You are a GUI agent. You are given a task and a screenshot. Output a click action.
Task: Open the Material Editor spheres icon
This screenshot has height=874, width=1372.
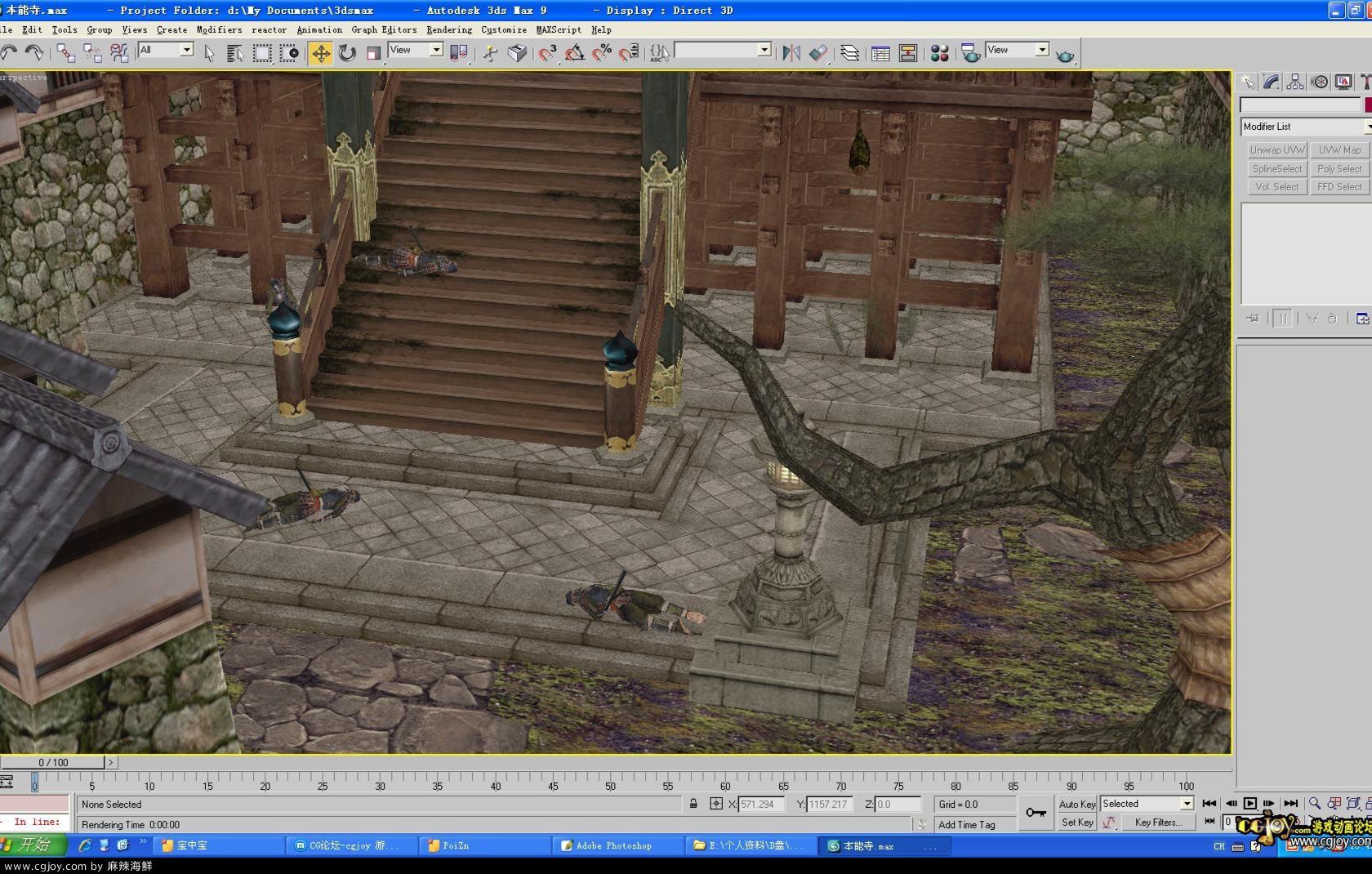pos(940,53)
